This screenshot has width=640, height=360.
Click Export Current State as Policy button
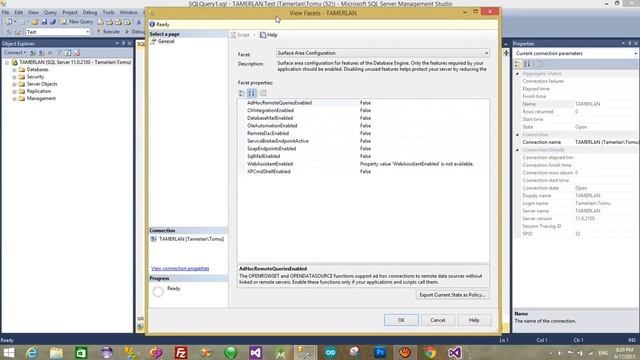click(x=452, y=295)
